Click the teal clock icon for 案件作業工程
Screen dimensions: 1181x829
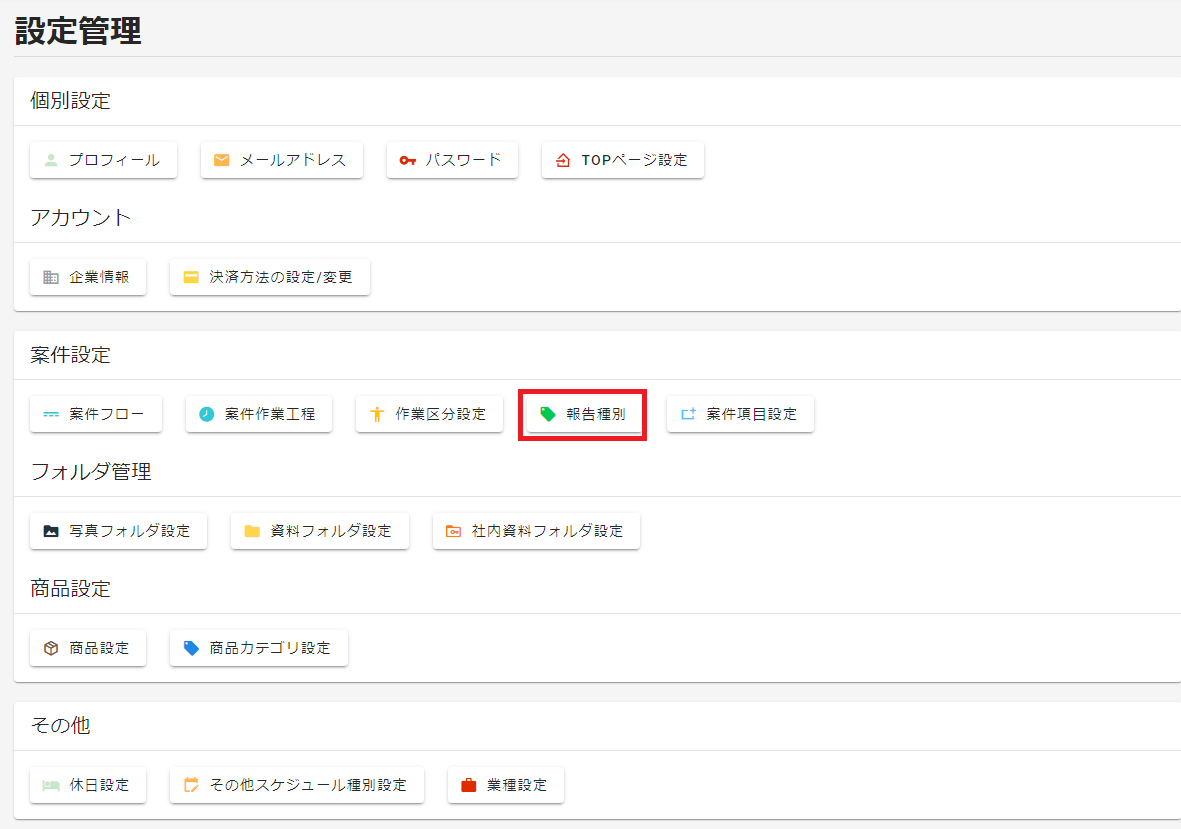206,414
